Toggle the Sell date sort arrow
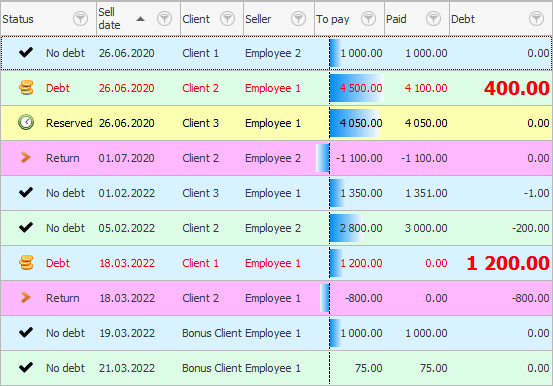553x386 pixels. pyautogui.click(x=140, y=19)
